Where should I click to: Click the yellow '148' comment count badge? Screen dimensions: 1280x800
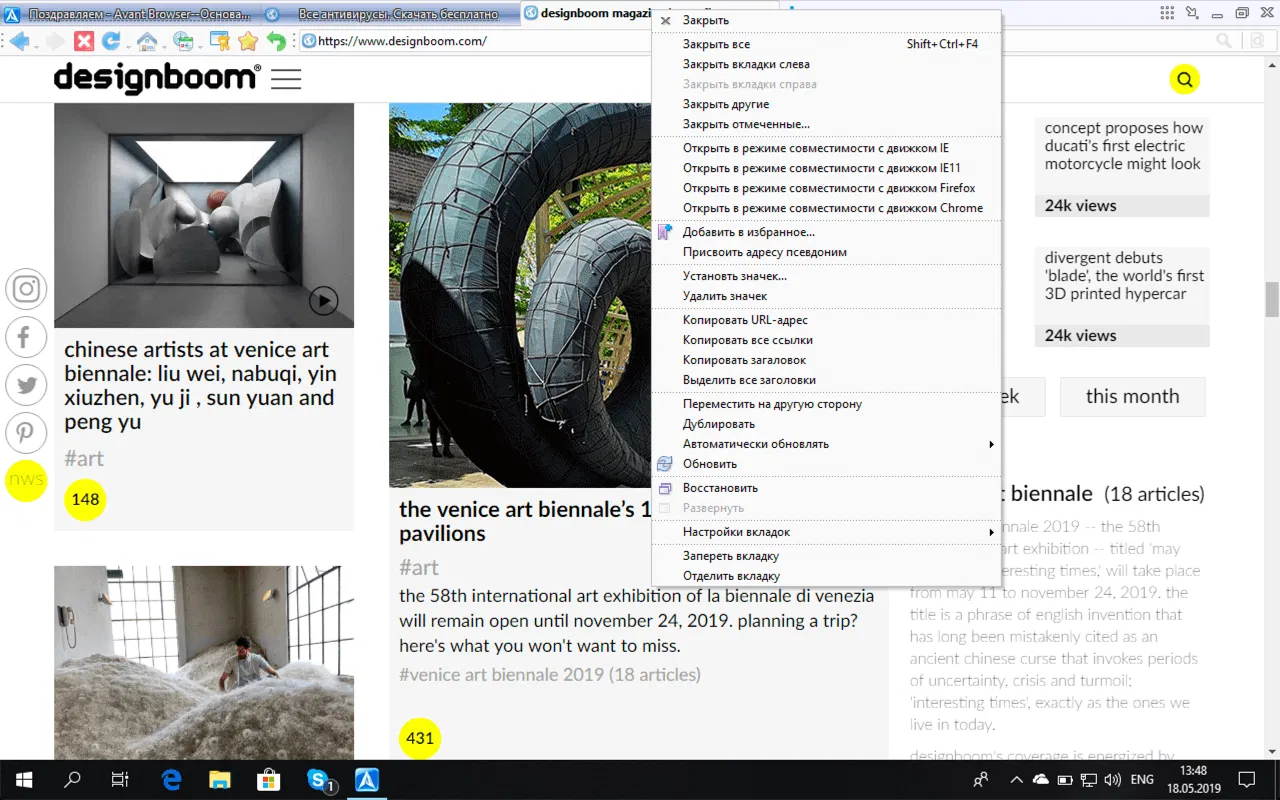pos(85,499)
